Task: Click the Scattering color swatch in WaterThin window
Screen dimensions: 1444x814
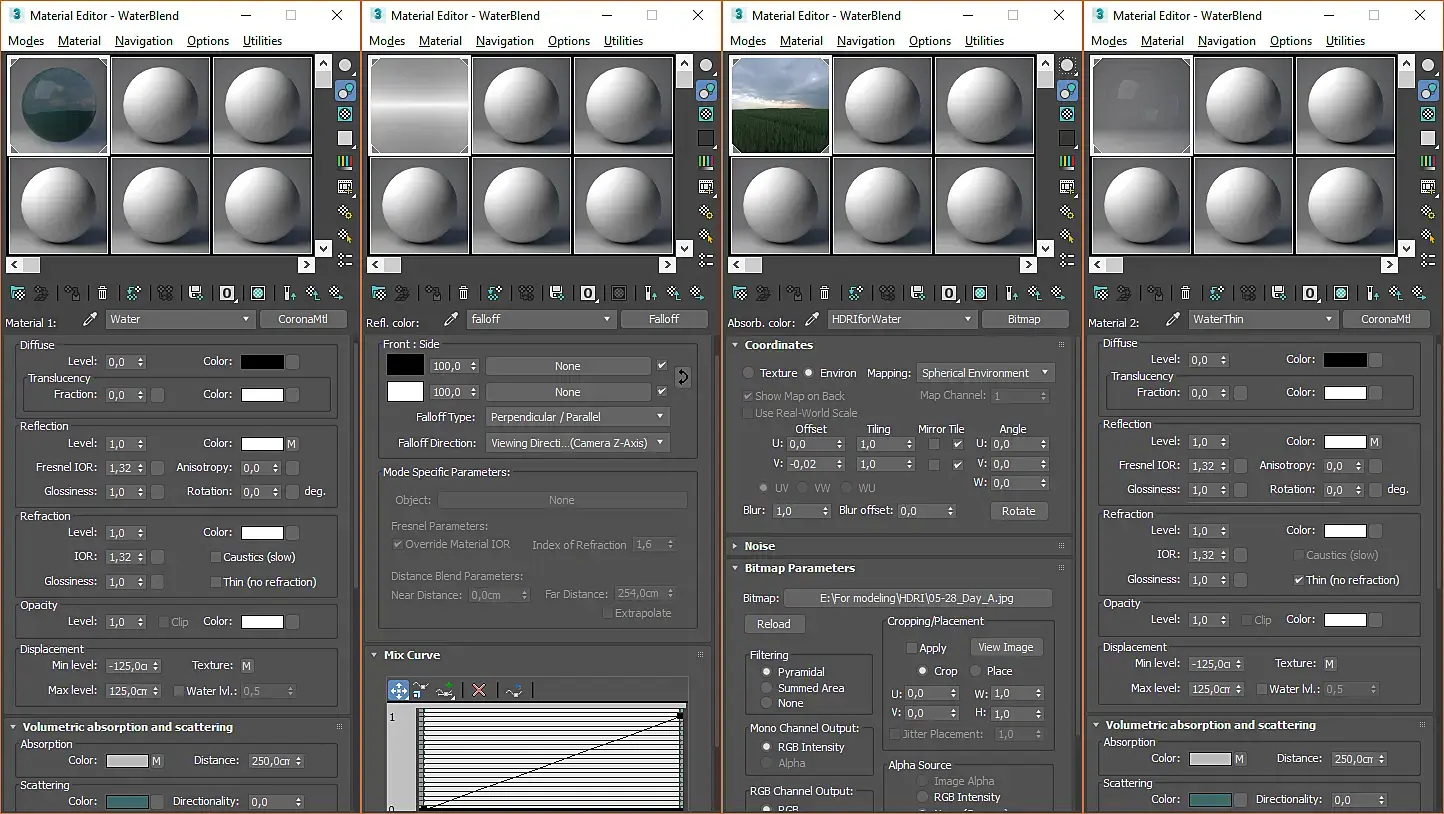Action: point(1210,799)
